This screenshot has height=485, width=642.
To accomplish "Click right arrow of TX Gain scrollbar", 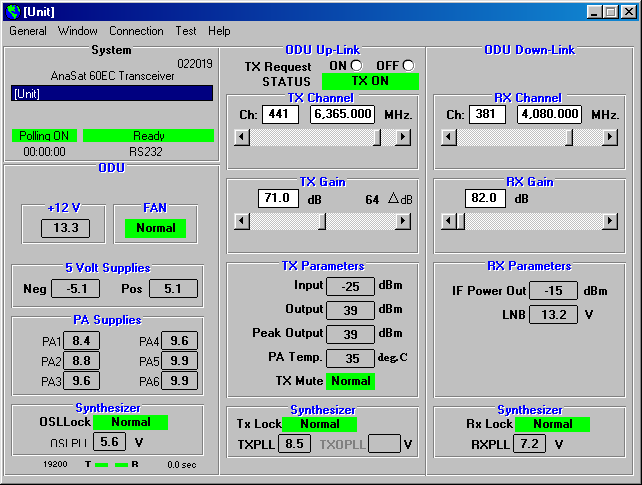I will 403,221.
